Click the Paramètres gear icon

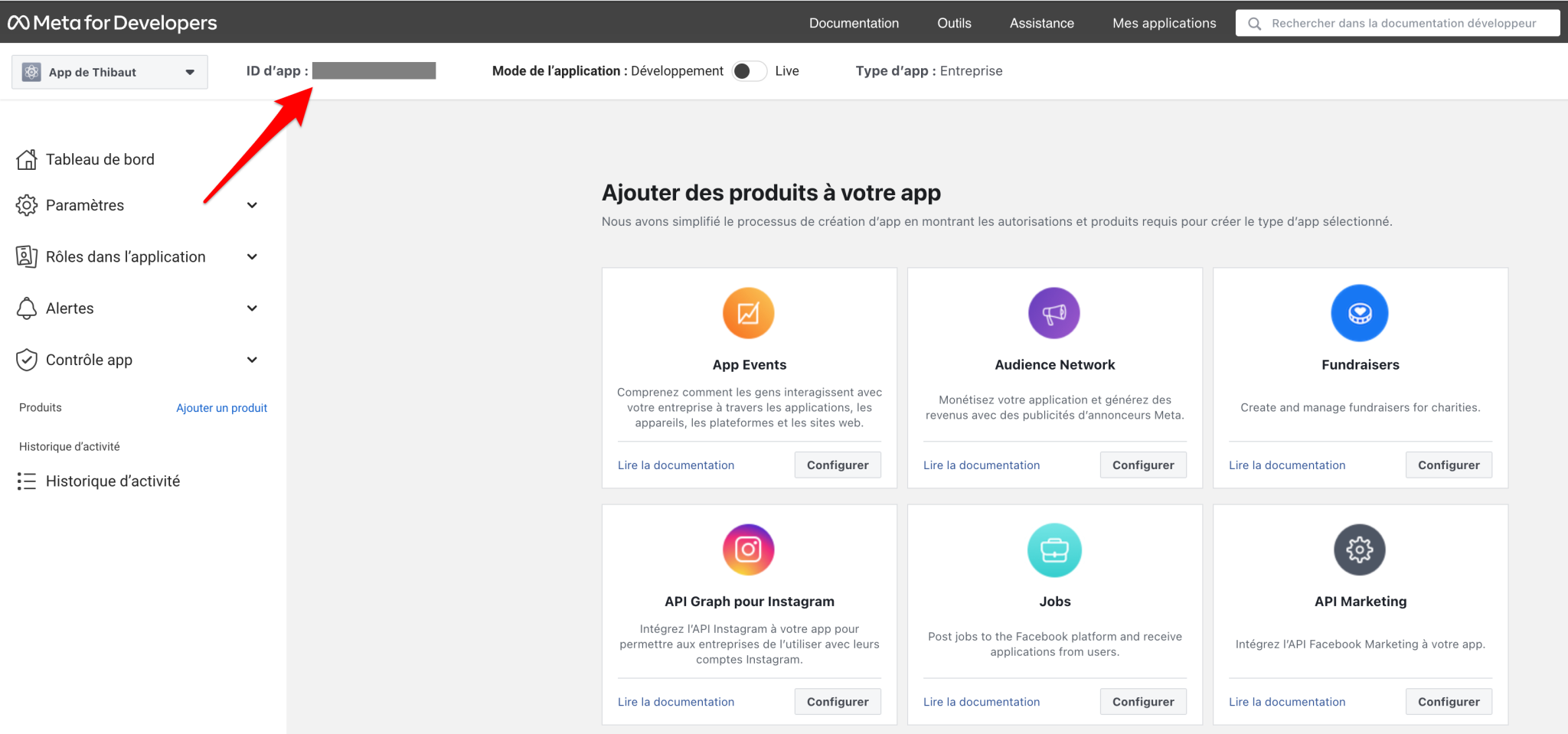[27, 205]
